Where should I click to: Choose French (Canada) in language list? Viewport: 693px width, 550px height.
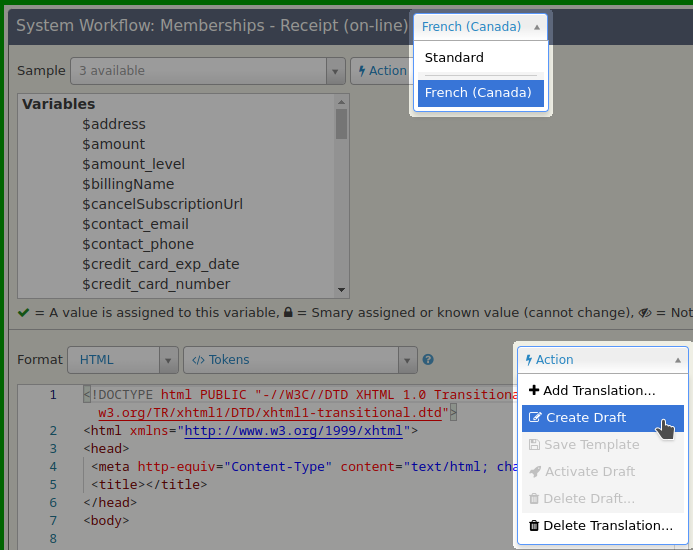click(x=478, y=93)
